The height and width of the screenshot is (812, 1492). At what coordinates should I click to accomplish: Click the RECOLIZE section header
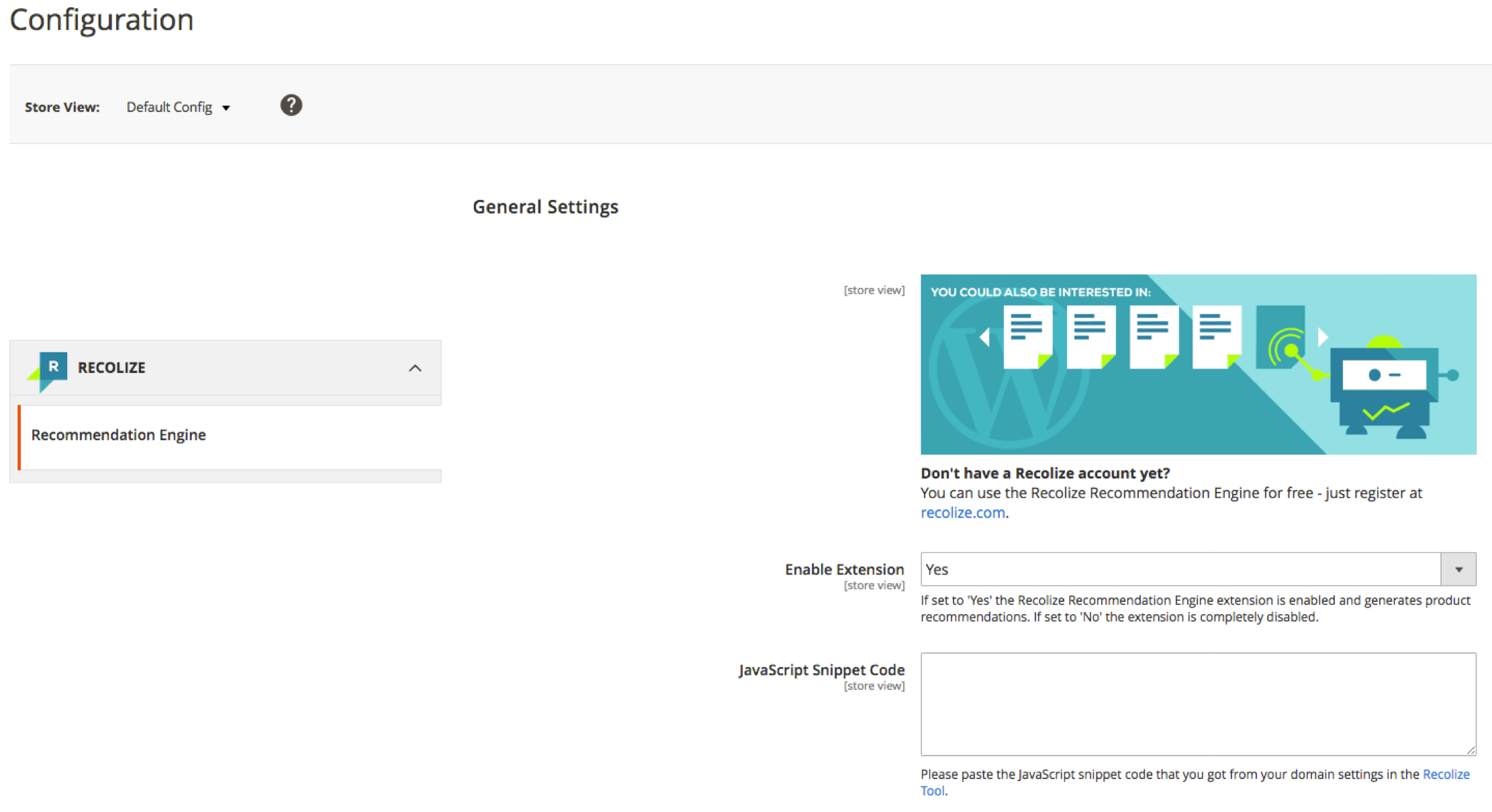(226, 368)
